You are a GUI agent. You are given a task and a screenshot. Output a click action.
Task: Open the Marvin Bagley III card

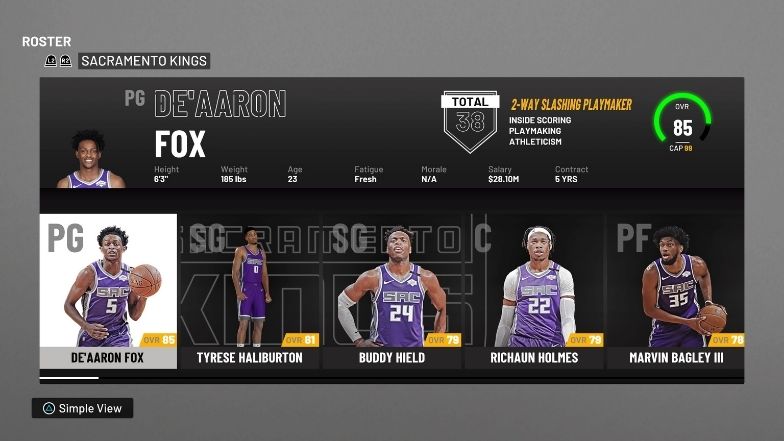click(675, 290)
